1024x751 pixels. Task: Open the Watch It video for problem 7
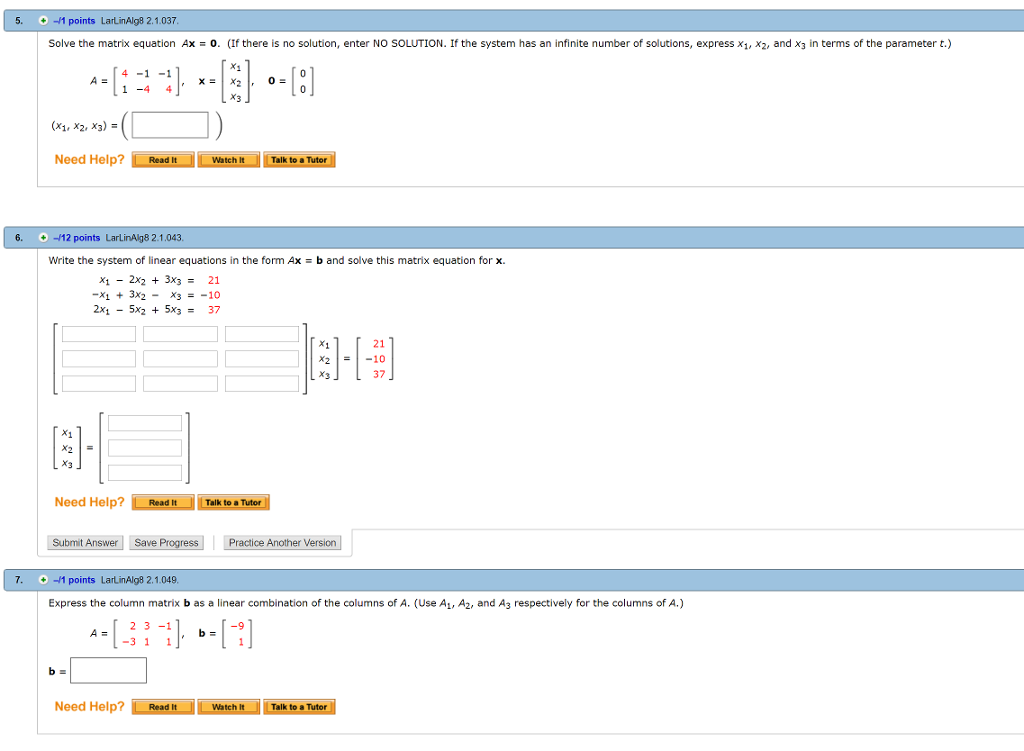tap(228, 706)
